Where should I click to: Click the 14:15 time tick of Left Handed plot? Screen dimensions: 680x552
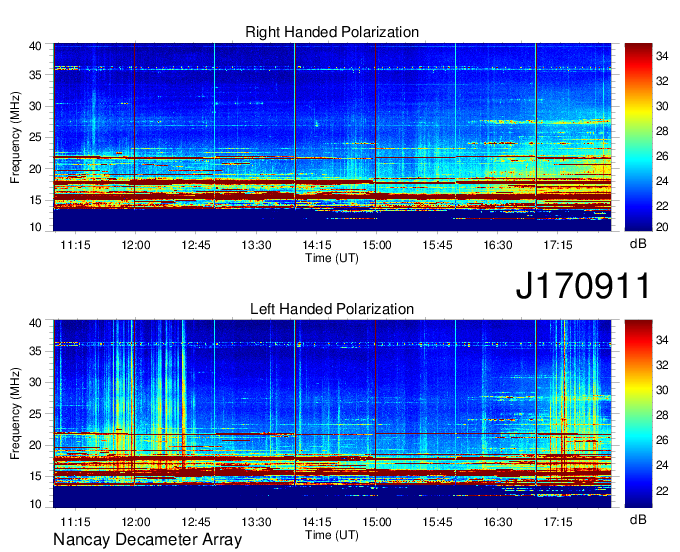[317, 522]
